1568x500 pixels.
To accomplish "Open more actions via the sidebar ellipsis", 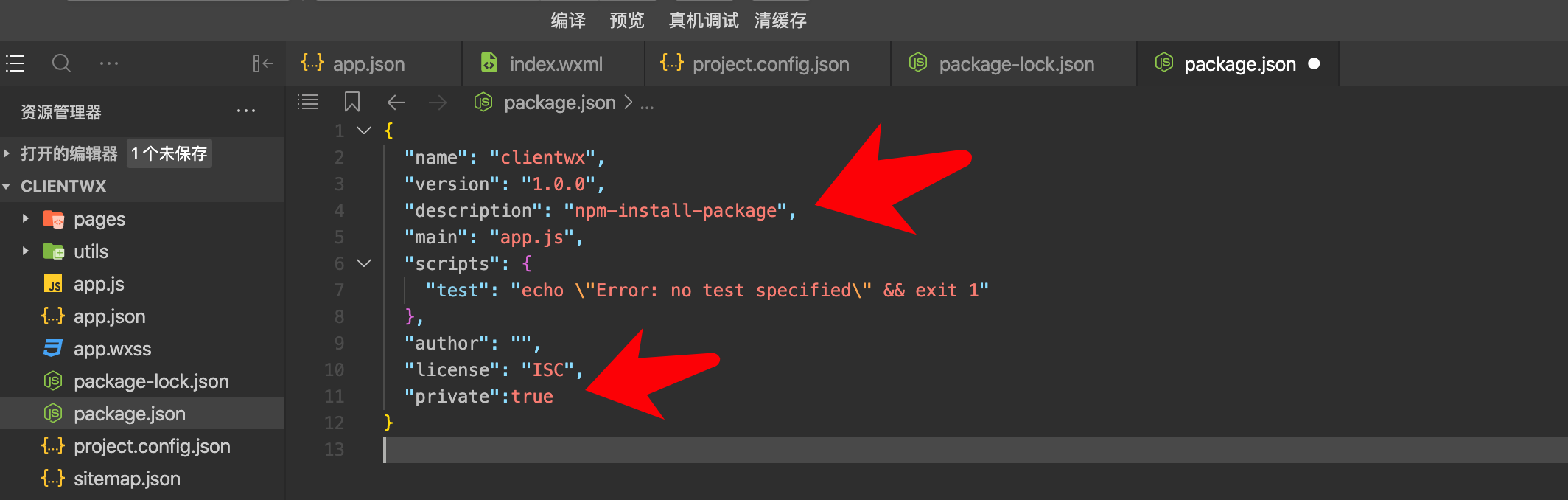I will (x=246, y=111).
